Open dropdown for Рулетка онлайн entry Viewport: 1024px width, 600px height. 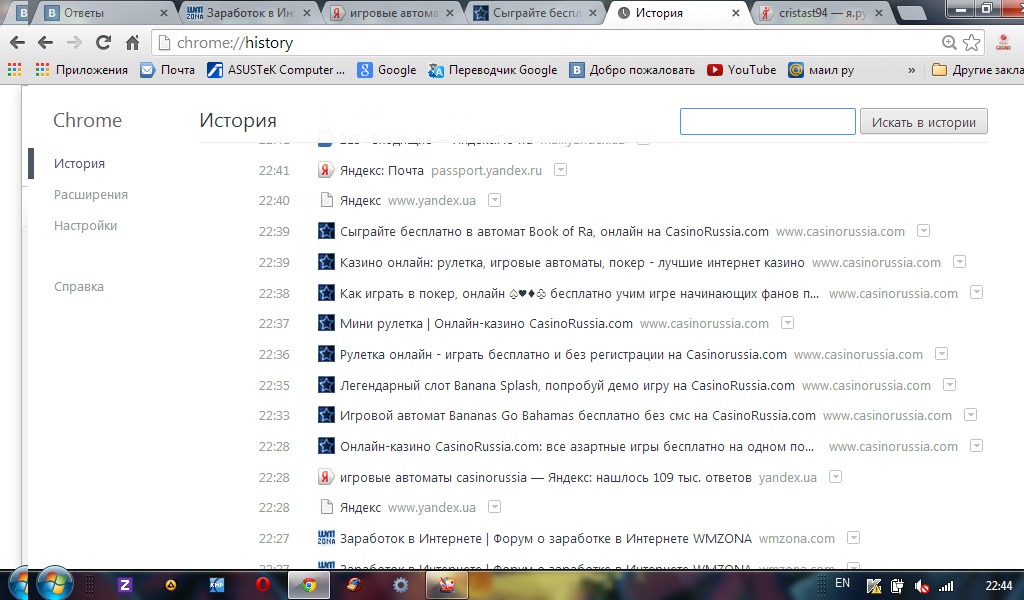(x=941, y=354)
